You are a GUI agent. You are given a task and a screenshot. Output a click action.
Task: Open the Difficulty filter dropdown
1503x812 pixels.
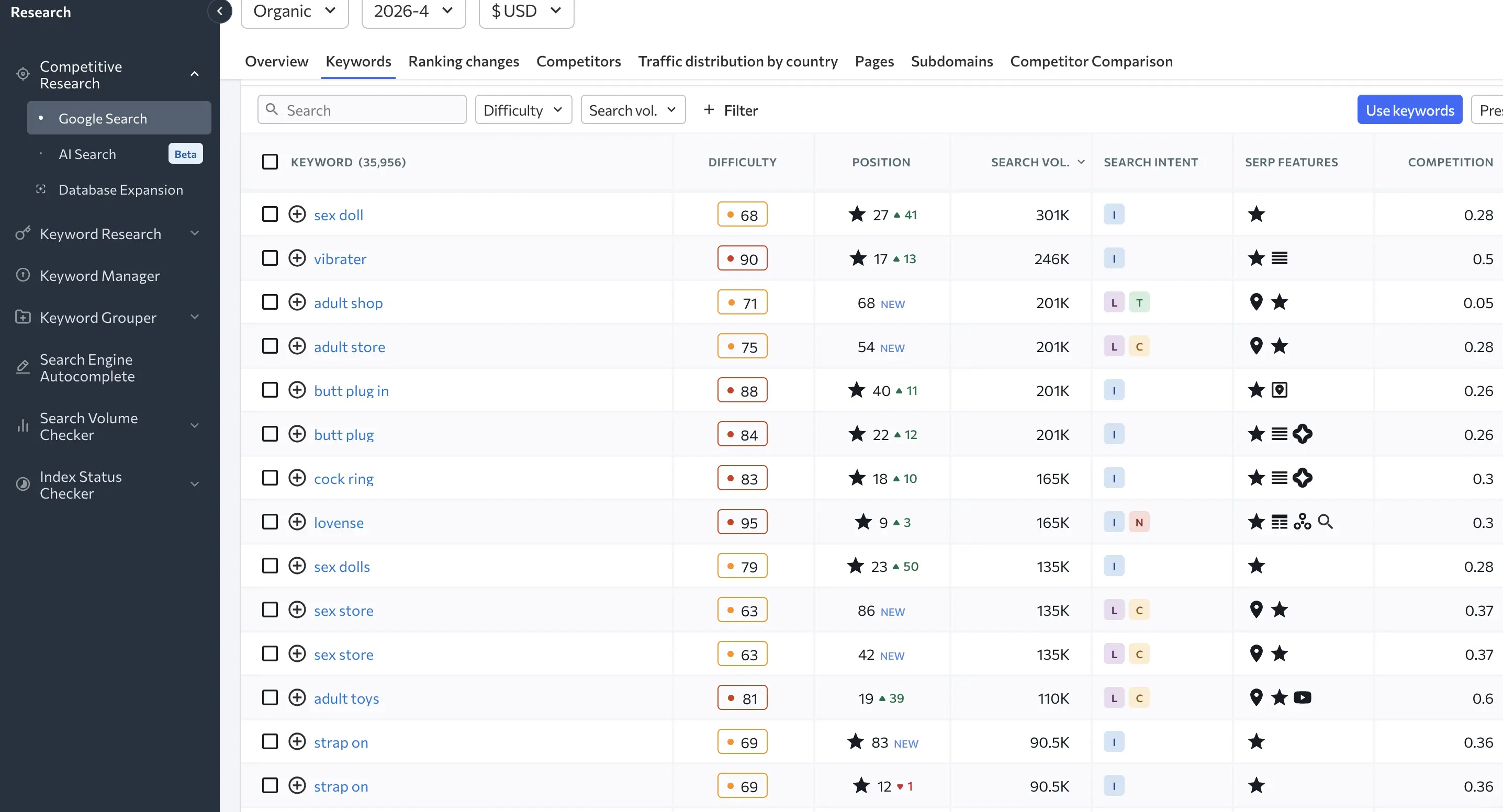click(x=522, y=109)
